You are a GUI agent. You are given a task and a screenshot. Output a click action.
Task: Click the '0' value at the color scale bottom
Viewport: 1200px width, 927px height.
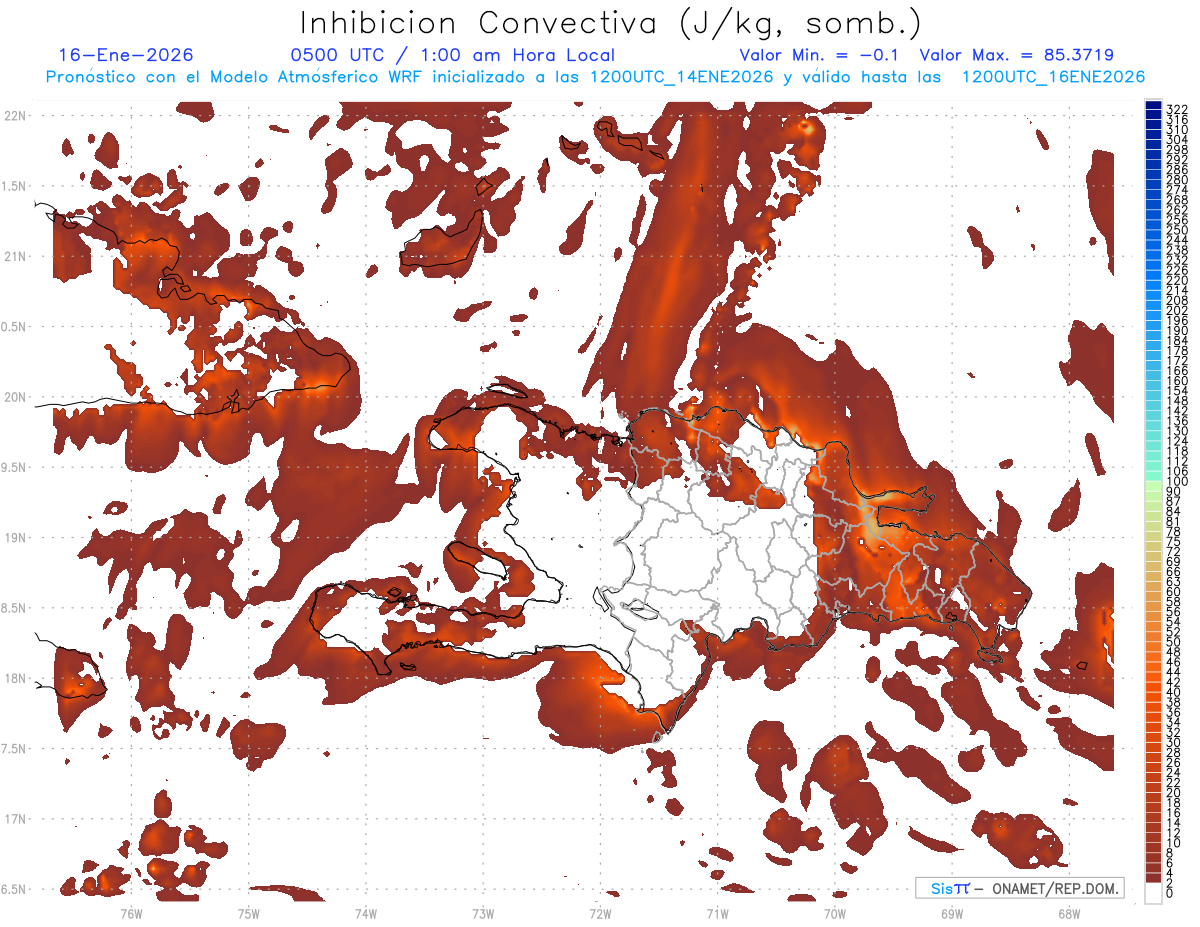click(x=1170, y=893)
